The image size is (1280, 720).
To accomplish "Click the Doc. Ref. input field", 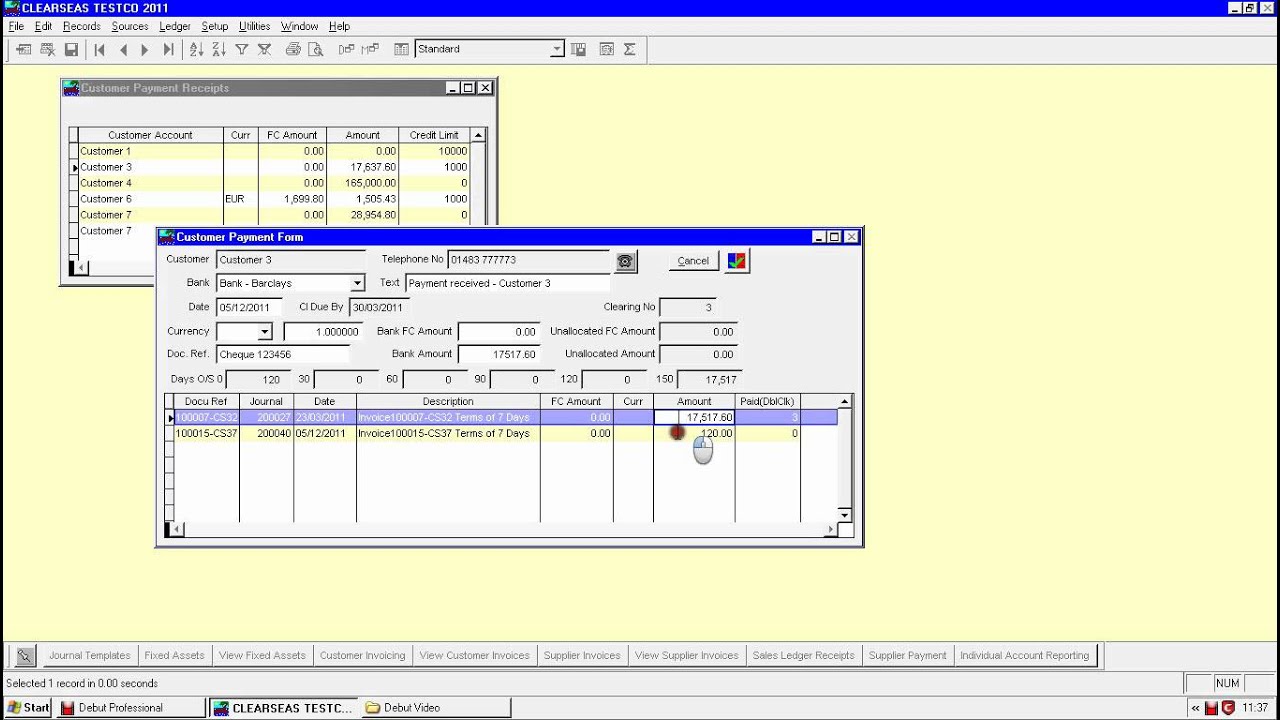I will tap(283, 354).
